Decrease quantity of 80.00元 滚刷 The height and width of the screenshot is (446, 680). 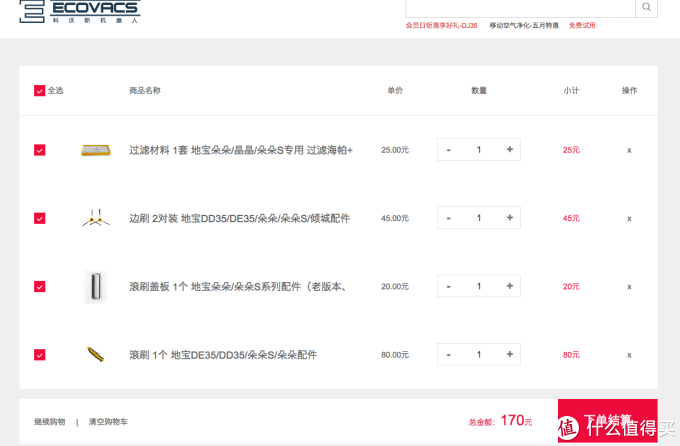click(x=449, y=354)
